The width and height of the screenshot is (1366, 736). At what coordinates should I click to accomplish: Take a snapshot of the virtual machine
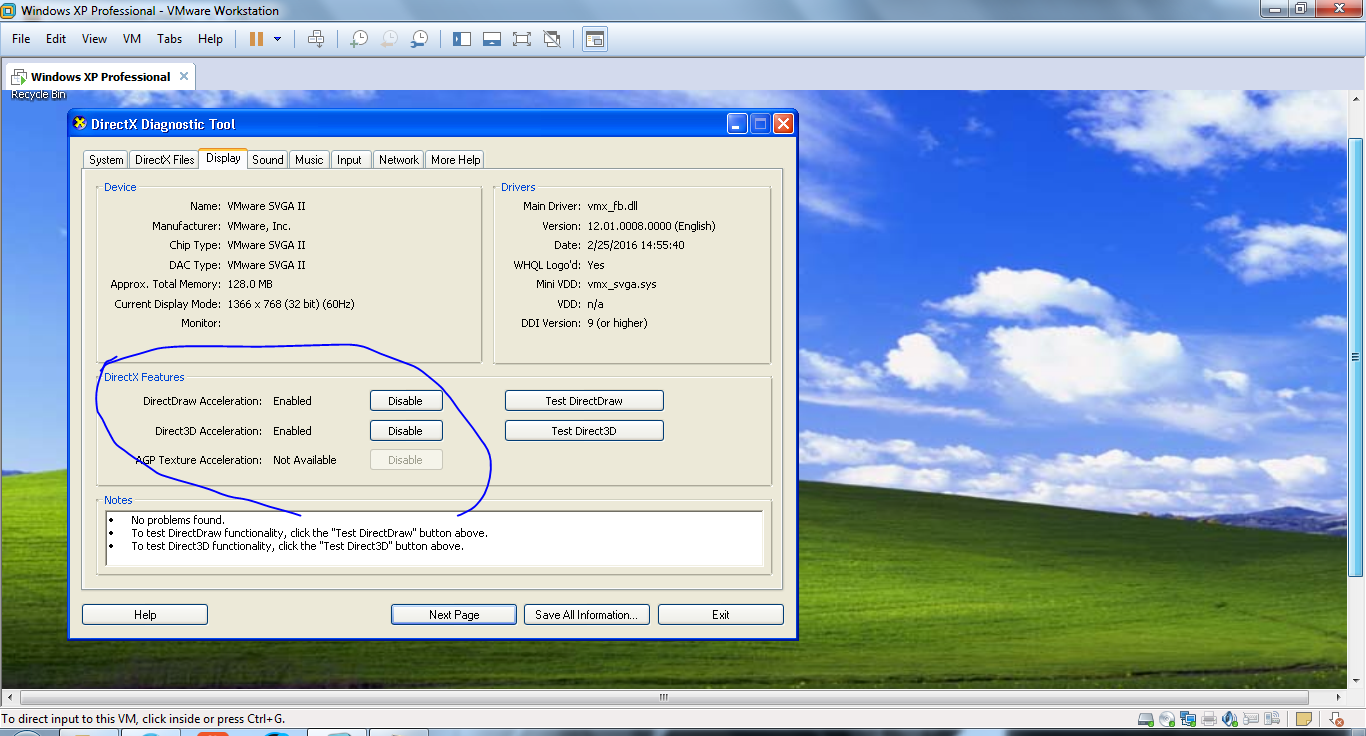point(357,39)
